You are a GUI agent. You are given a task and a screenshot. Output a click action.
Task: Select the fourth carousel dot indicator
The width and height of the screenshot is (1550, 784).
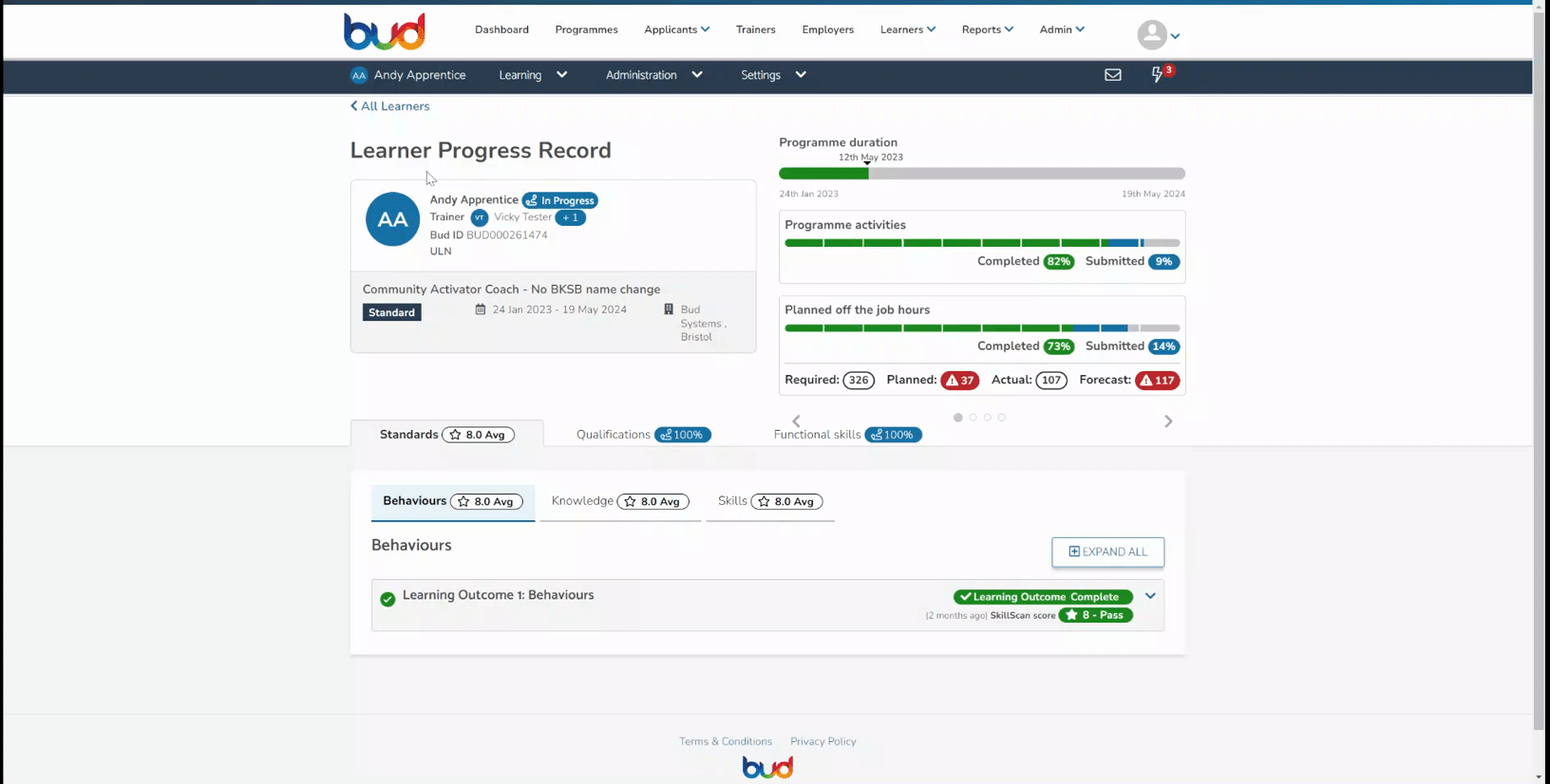click(1001, 418)
